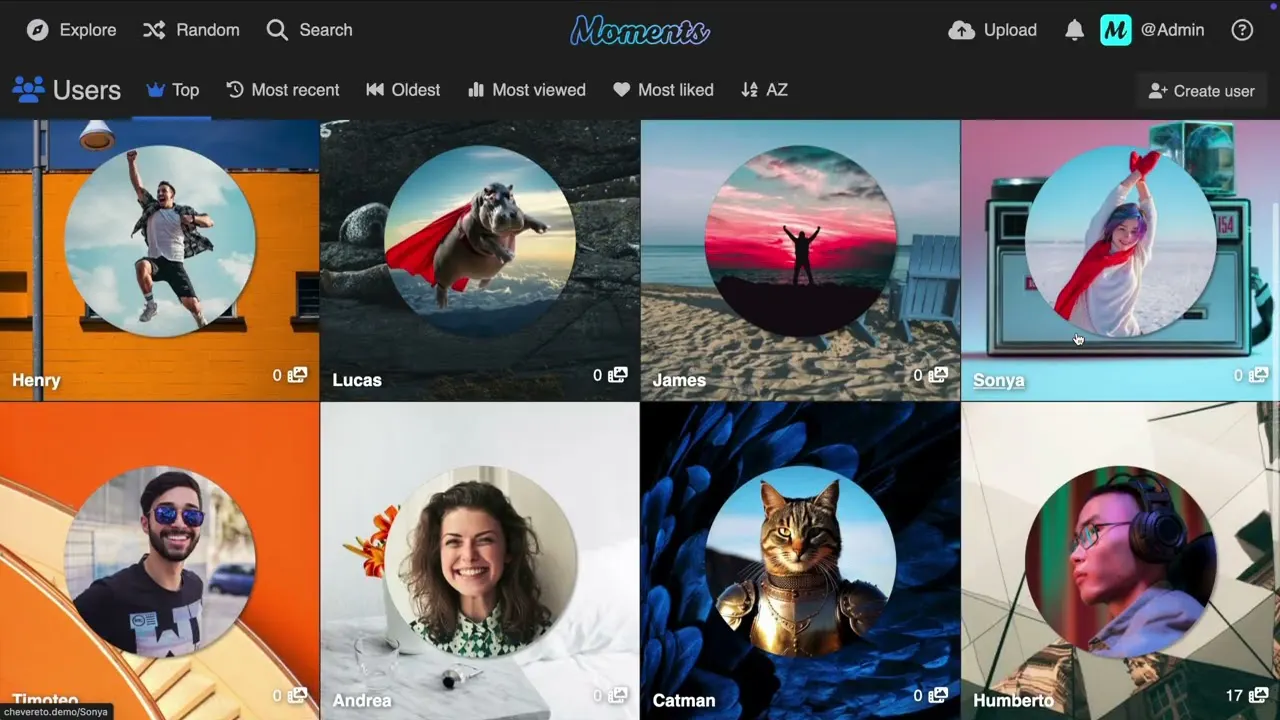Click the Sonya username link
The image size is (1280, 720).
998,380
